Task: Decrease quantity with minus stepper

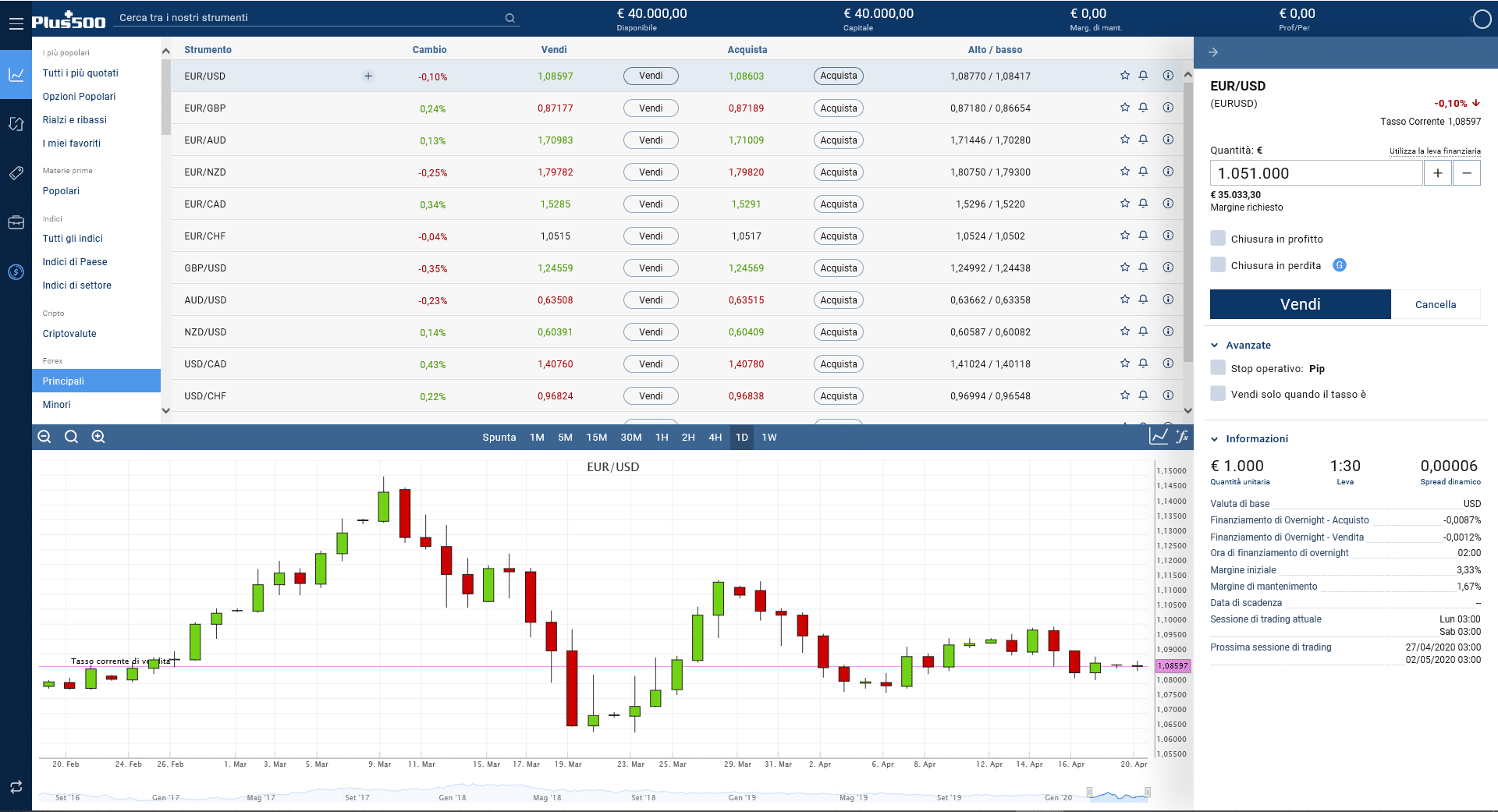Action: coord(1467,173)
